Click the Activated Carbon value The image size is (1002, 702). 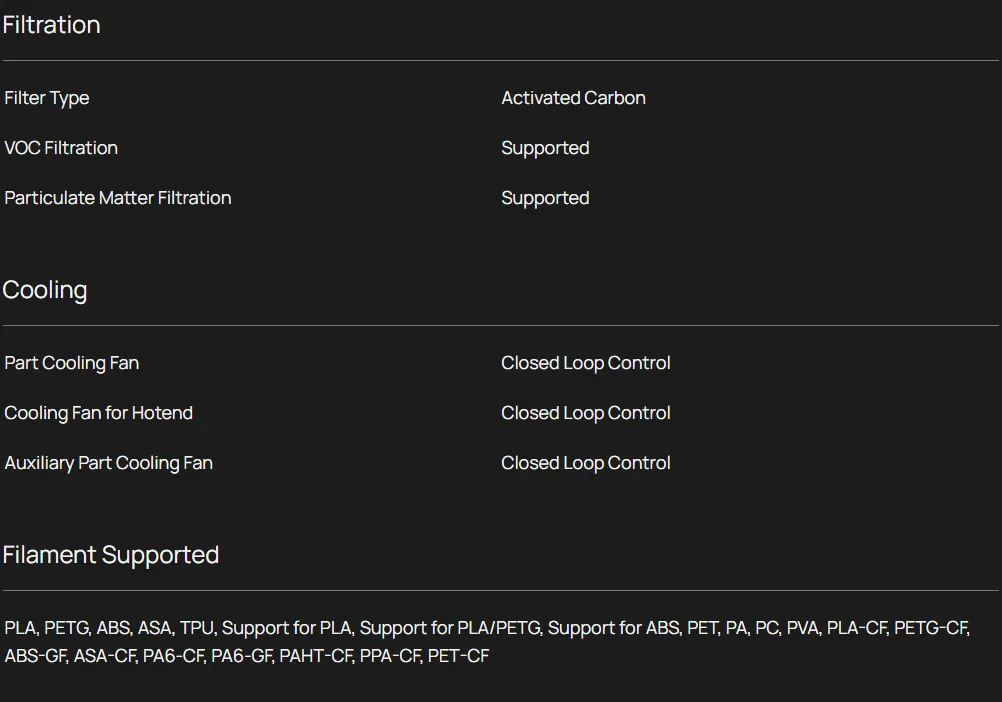pos(573,98)
